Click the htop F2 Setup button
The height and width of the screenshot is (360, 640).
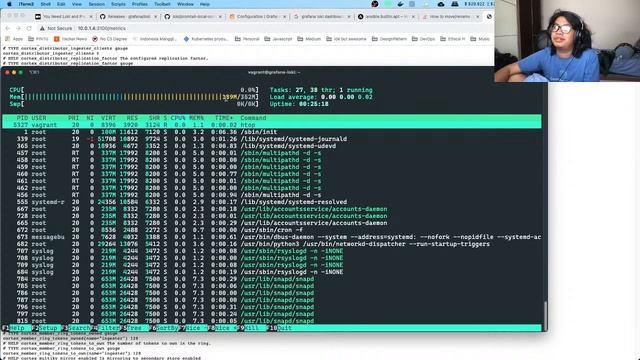pos(48,328)
